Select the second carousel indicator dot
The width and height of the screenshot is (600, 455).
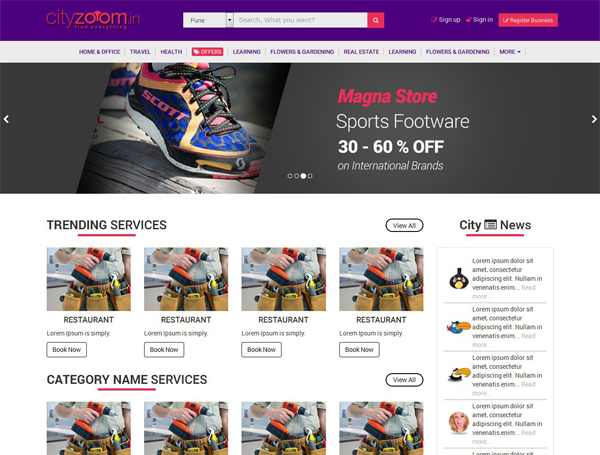click(x=297, y=176)
